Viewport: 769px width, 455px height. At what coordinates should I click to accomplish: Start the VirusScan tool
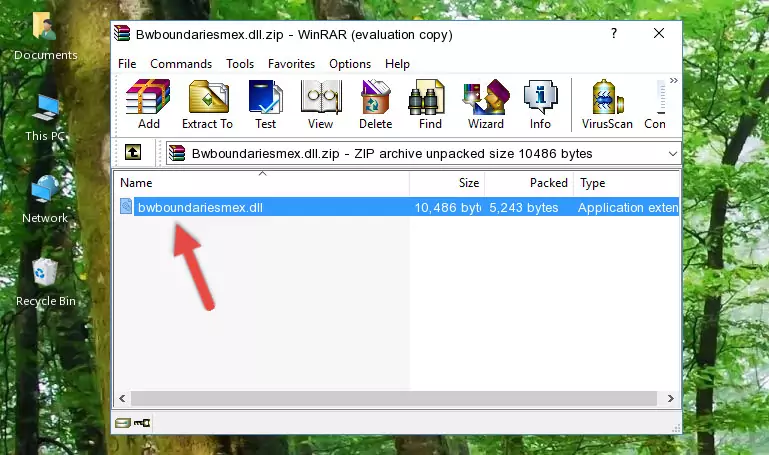[x=607, y=104]
